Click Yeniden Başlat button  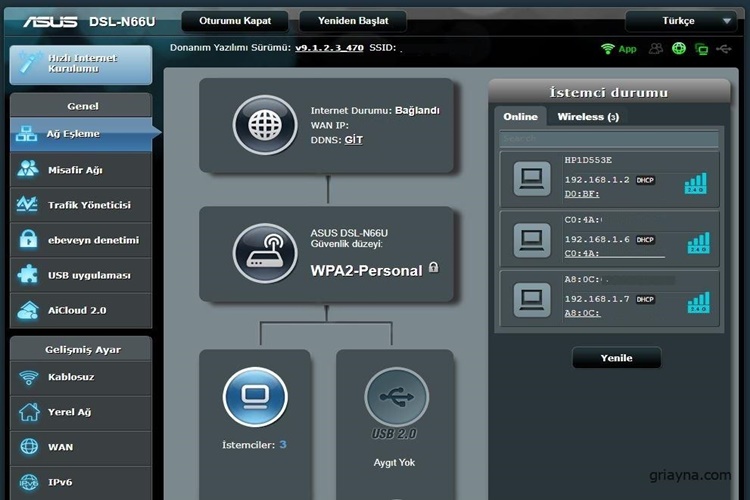[353, 21]
